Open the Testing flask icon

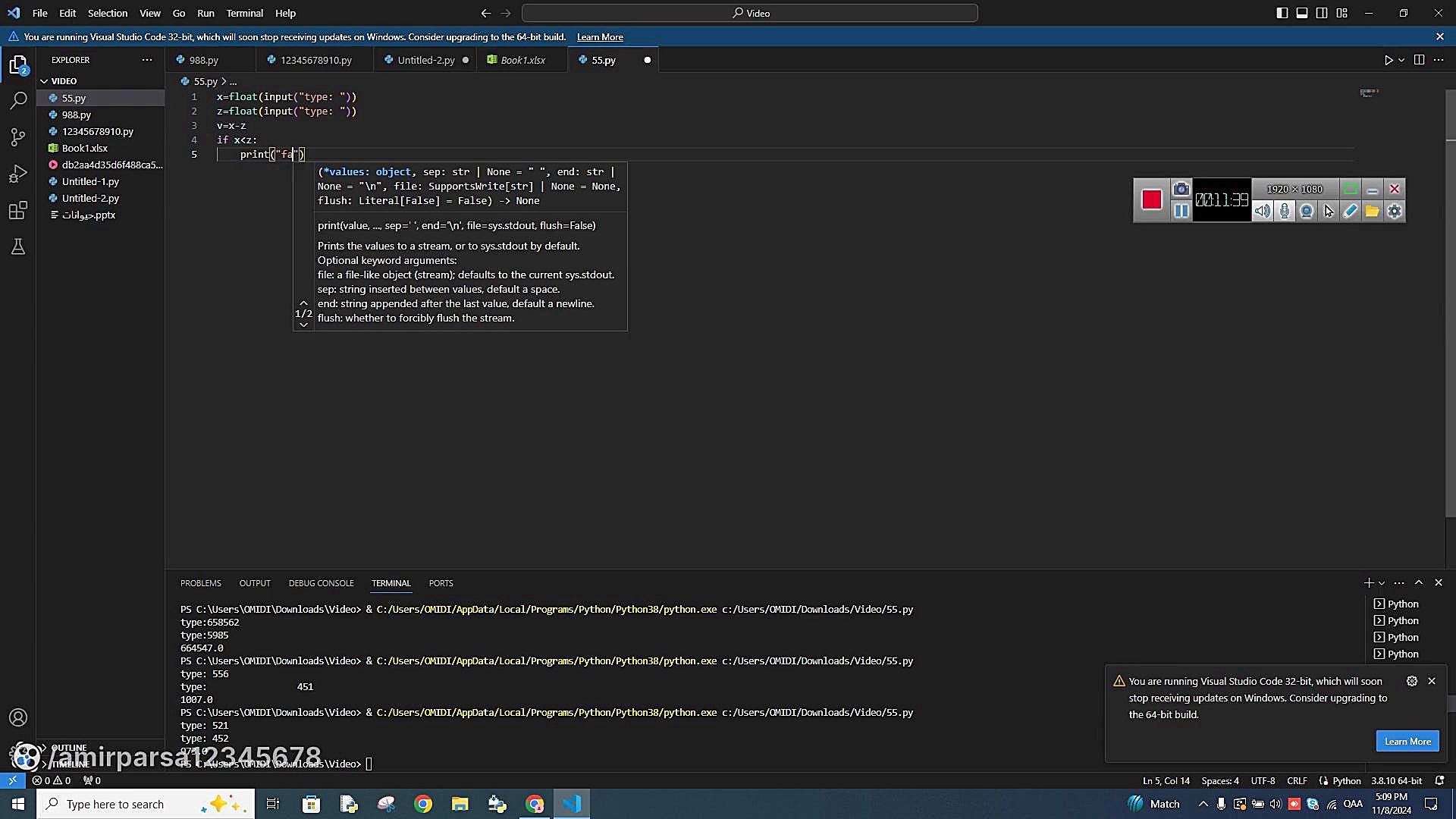[18, 247]
